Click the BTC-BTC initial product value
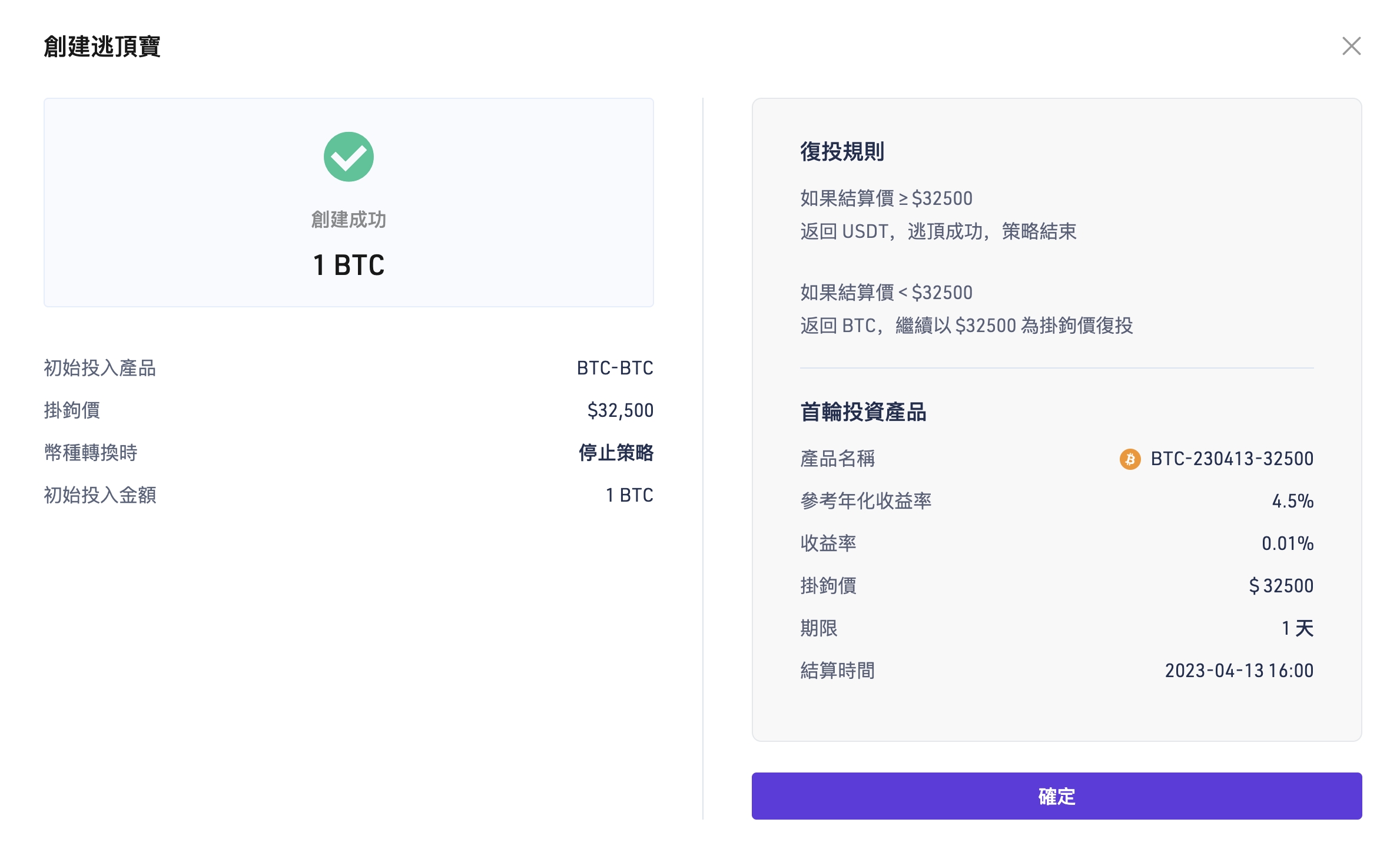This screenshot has height=862, width=1400. click(615, 368)
